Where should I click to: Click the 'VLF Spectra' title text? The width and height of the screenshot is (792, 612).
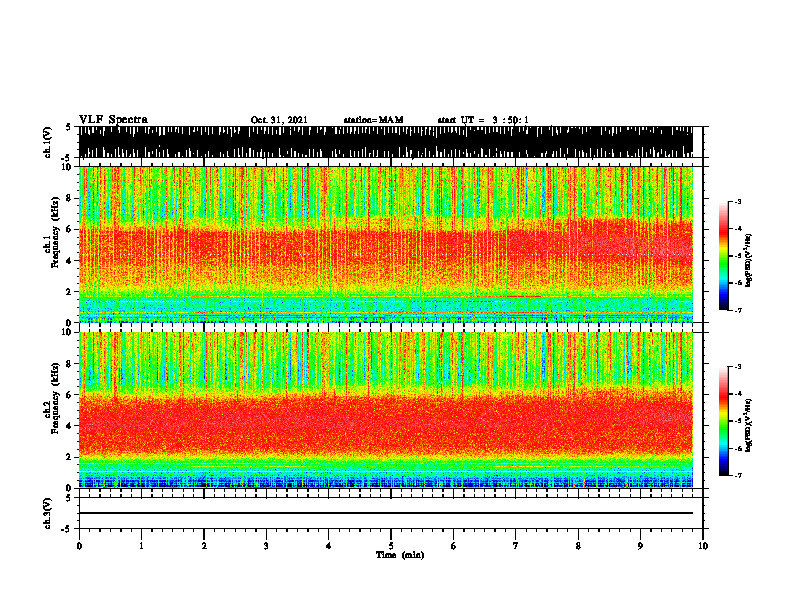coord(113,120)
